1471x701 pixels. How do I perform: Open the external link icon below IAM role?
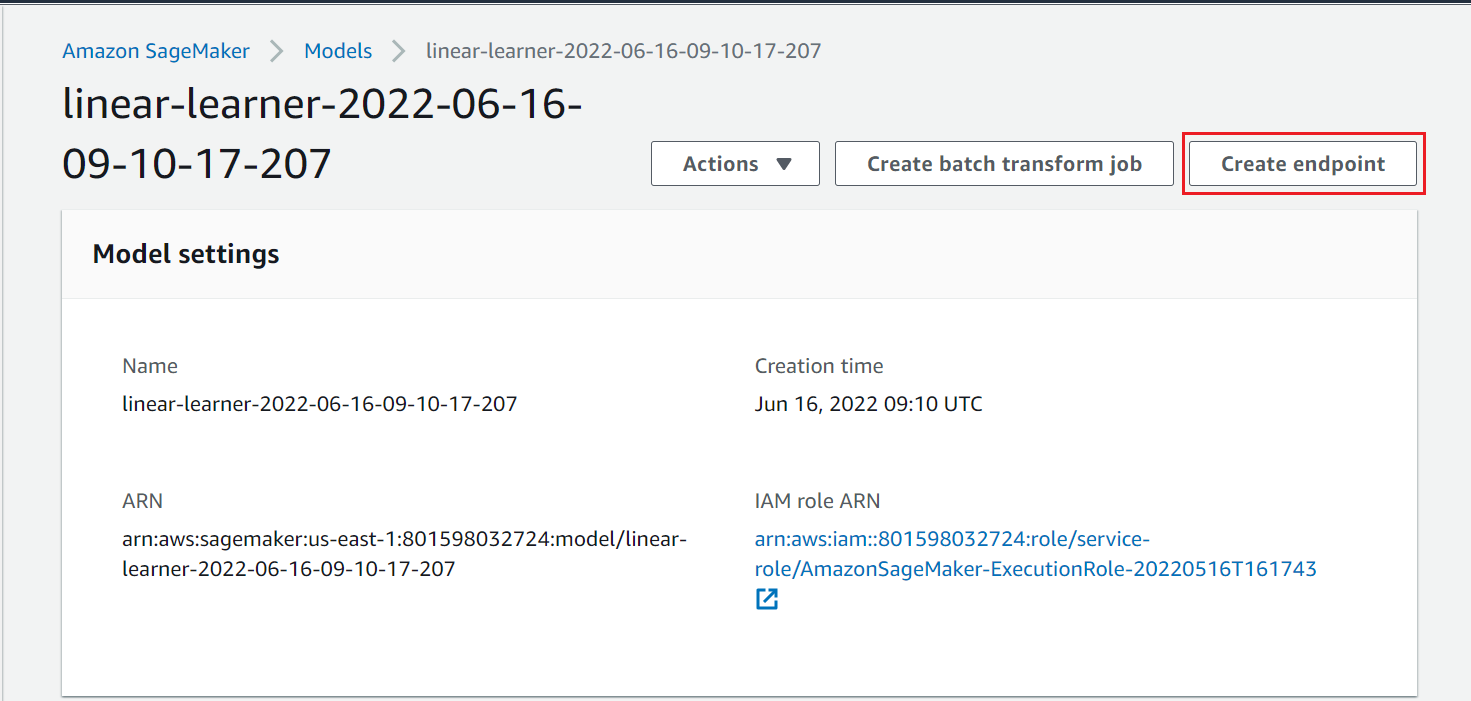[767, 599]
